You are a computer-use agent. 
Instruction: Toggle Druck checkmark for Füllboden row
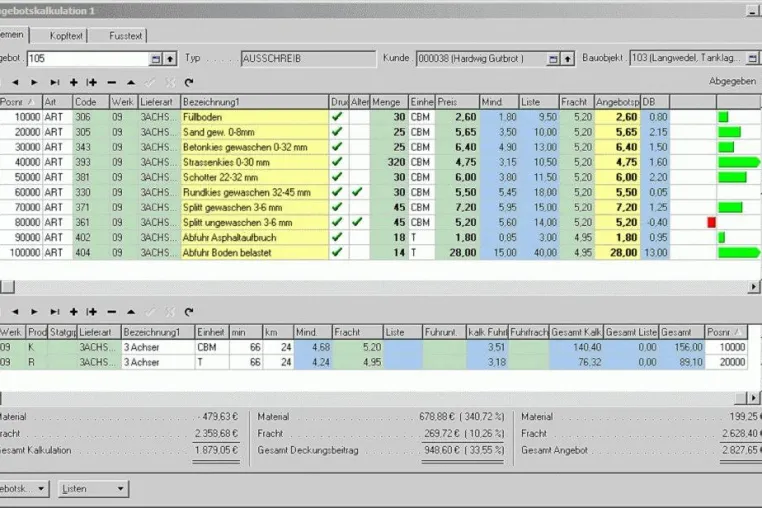pyautogui.click(x=337, y=117)
